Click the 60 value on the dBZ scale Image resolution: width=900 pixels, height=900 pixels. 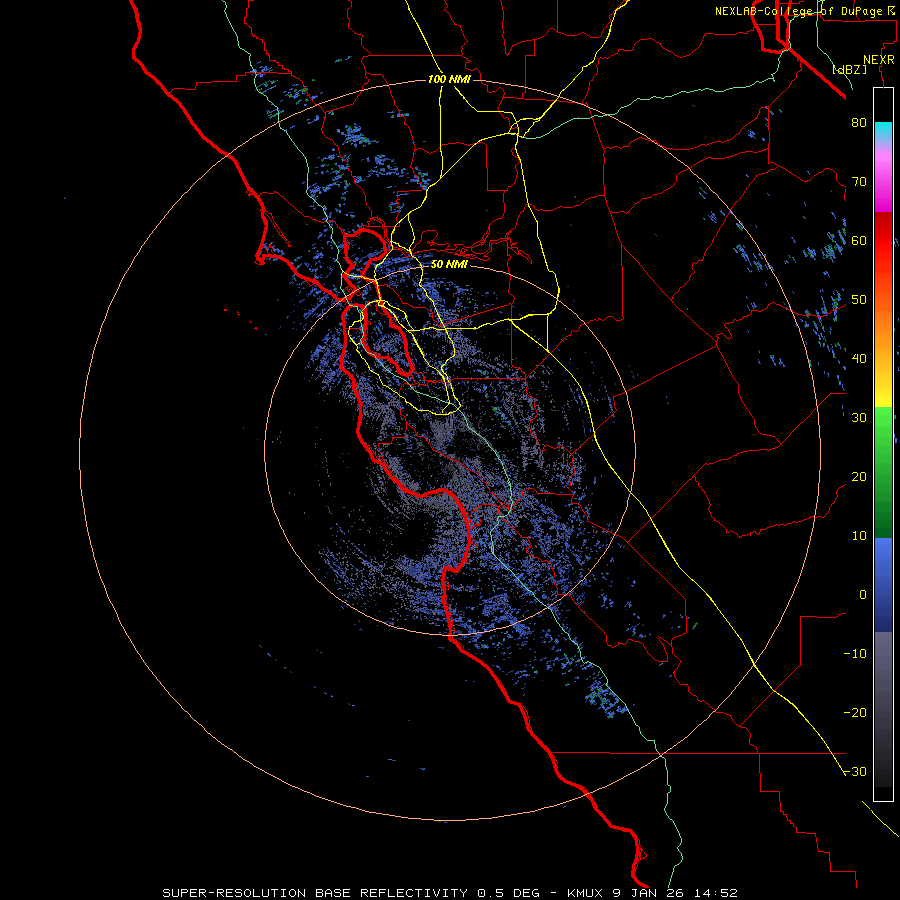[859, 240]
